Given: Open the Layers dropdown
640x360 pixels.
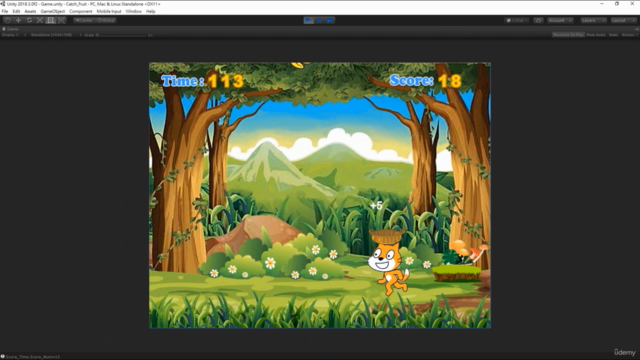Looking at the screenshot, I should click(593, 20).
